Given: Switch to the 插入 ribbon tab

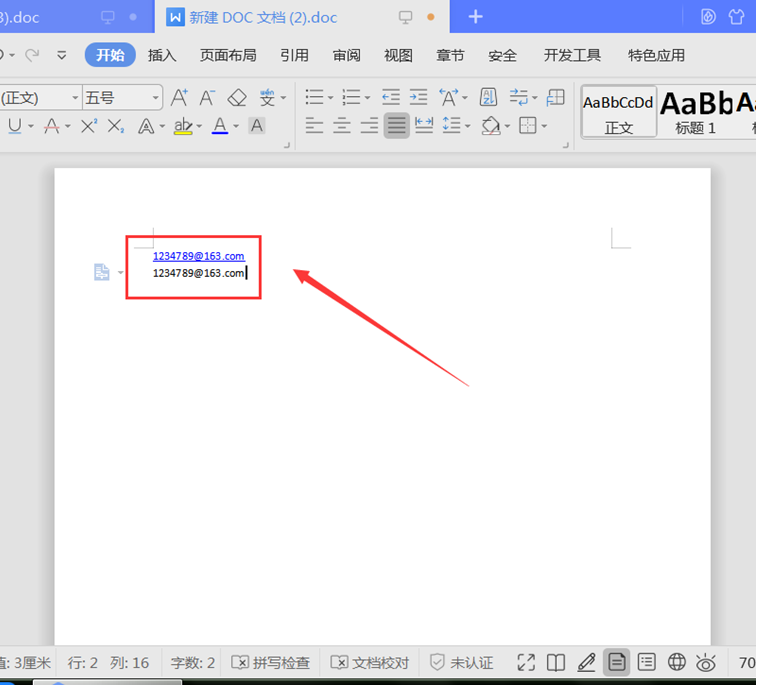Looking at the screenshot, I should tap(162, 56).
